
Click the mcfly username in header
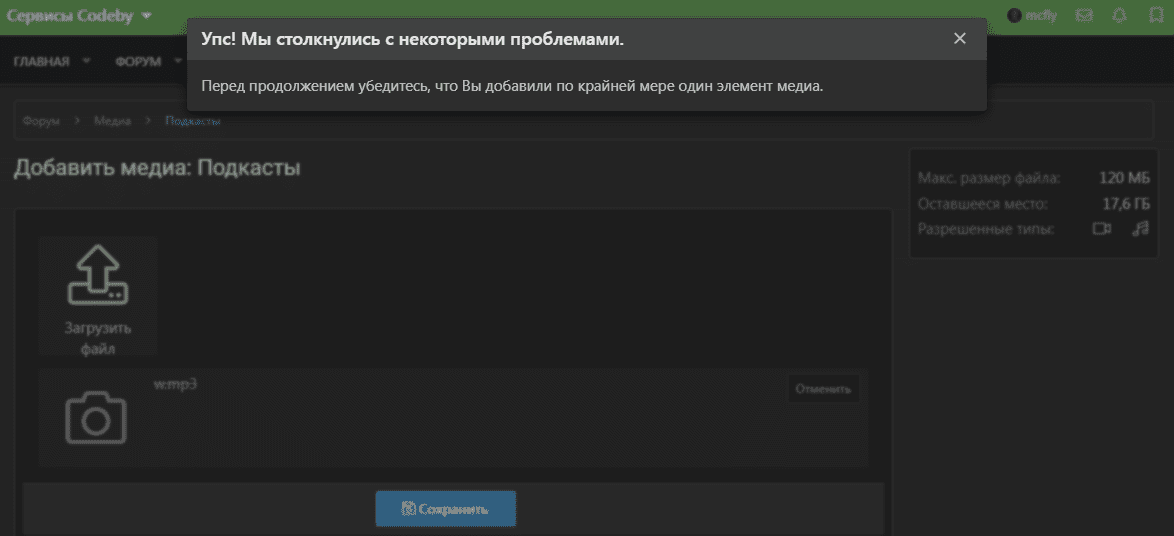click(1040, 15)
